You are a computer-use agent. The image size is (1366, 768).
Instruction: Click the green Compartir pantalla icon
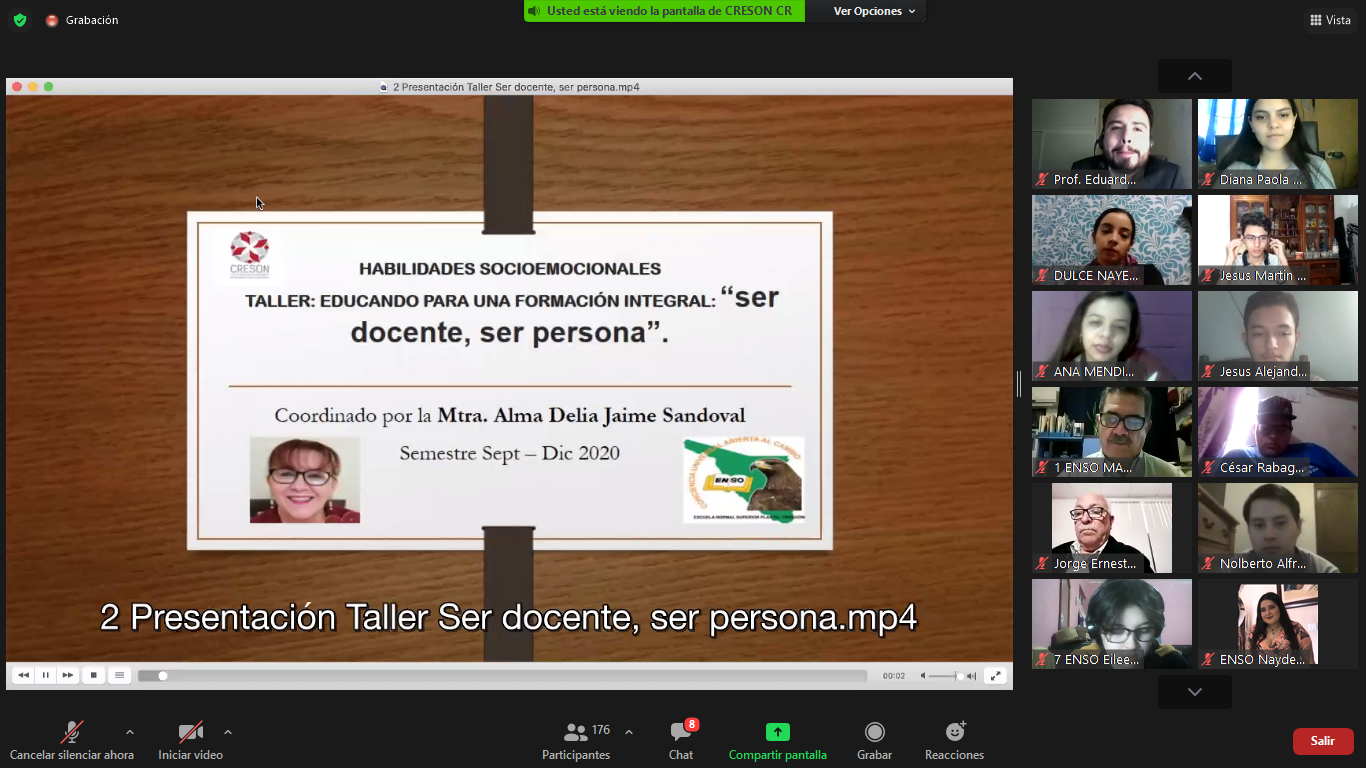pos(777,733)
